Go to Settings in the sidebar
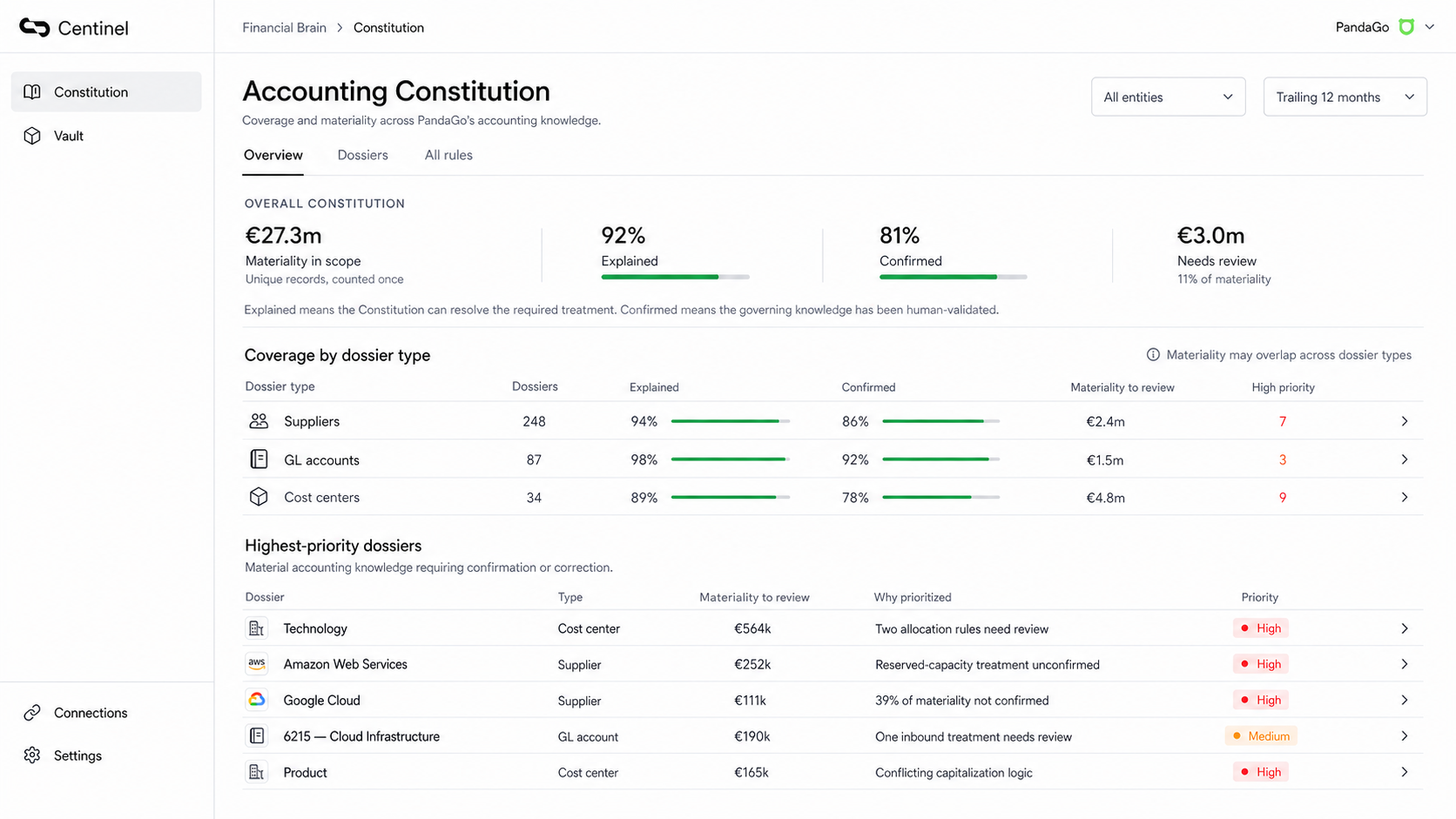Screen dimensions: 1456x819 106,755
